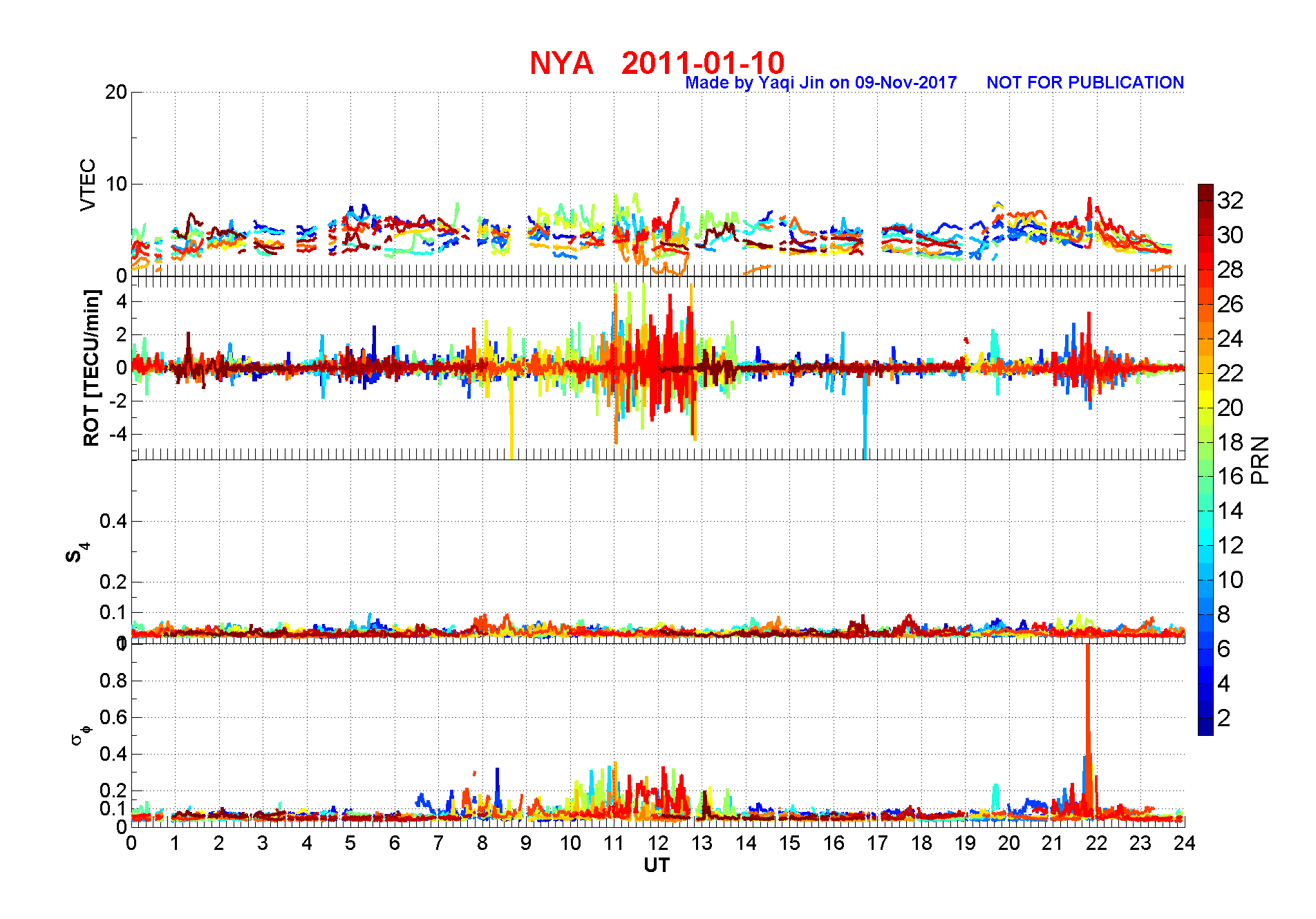Click ROT y-axis tick label -4

click(x=120, y=435)
